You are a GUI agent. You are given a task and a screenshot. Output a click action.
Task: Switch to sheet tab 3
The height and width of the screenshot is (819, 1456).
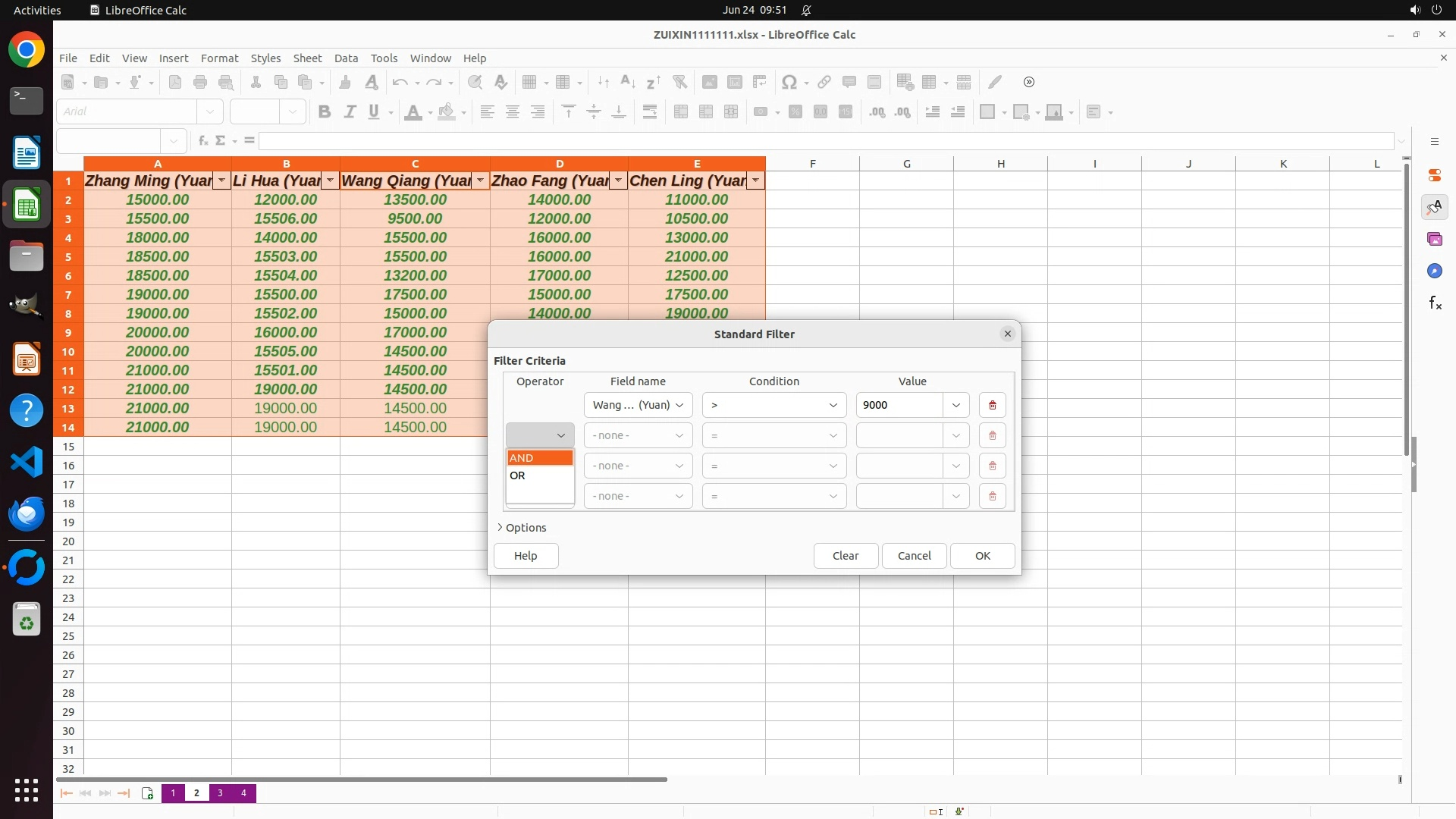pos(220,793)
